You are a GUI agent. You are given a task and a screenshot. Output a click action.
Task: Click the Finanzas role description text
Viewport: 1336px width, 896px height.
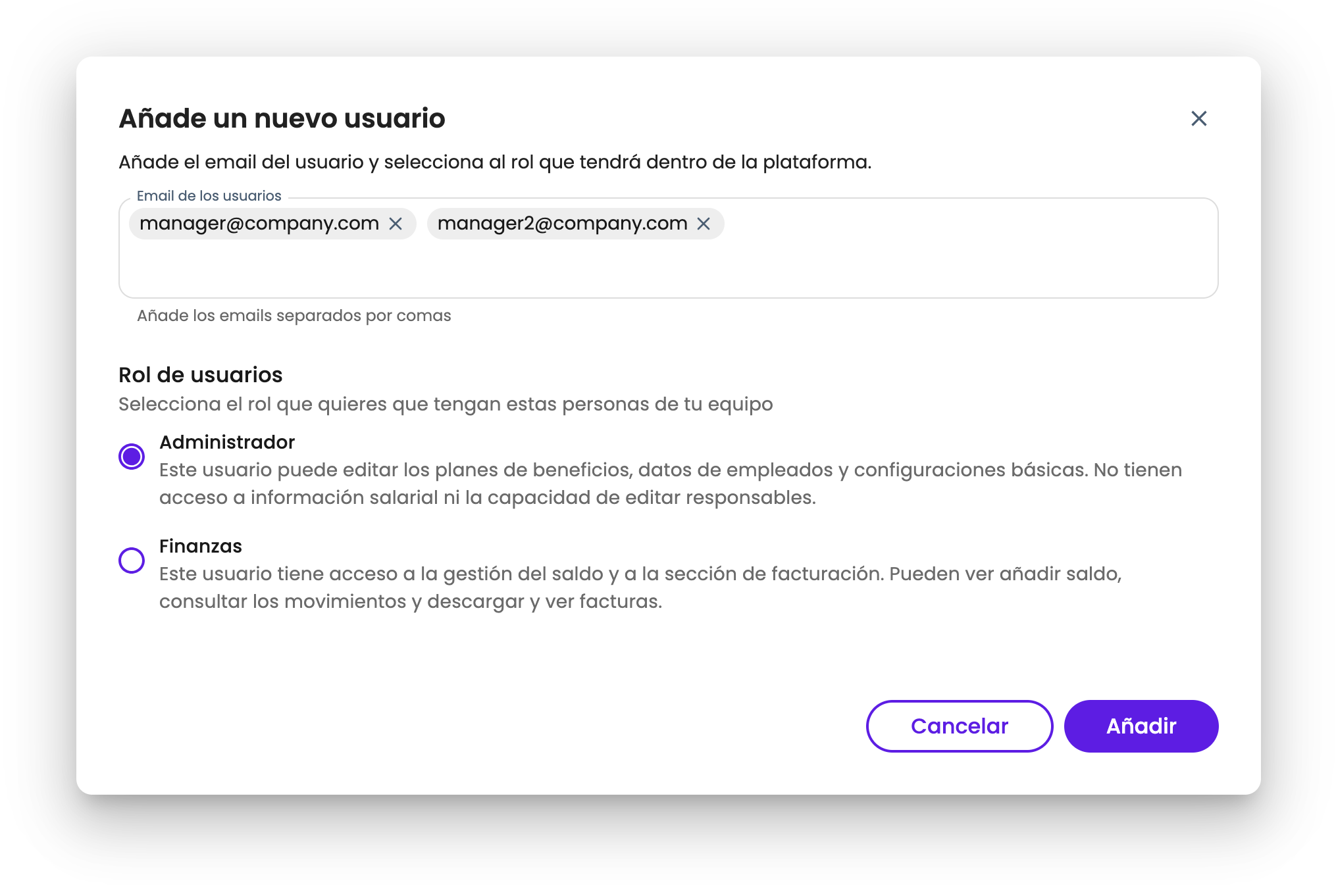pyautogui.click(x=640, y=587)
